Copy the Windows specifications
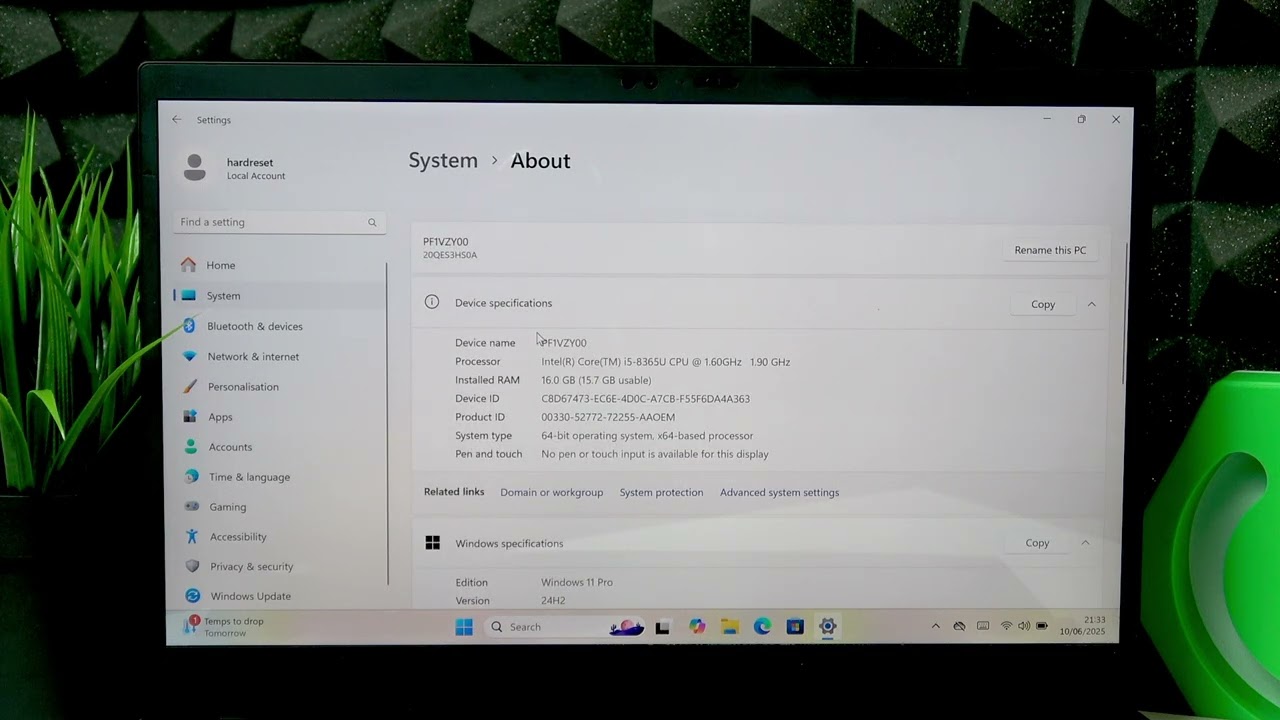This screenshot has width=1280, height=720. tap(1037, 543)
